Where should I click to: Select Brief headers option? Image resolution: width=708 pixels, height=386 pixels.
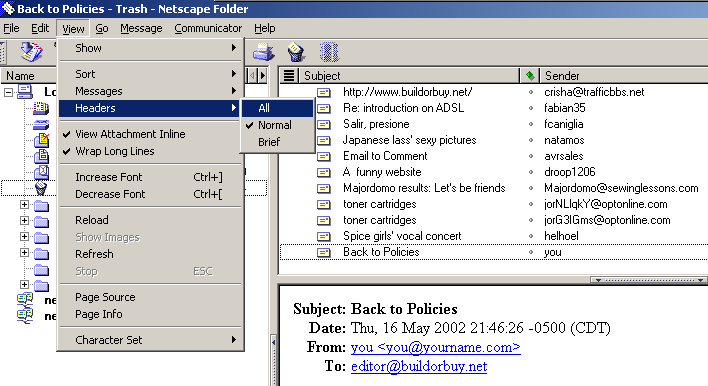[x=277, y=142]
